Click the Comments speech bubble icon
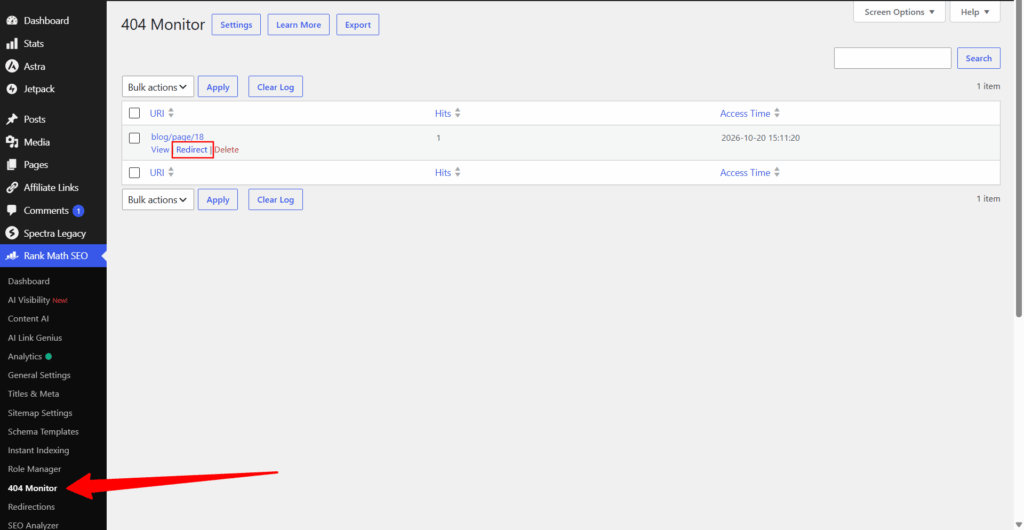This screenshot has height=530, width=1024. coord(12,211)
